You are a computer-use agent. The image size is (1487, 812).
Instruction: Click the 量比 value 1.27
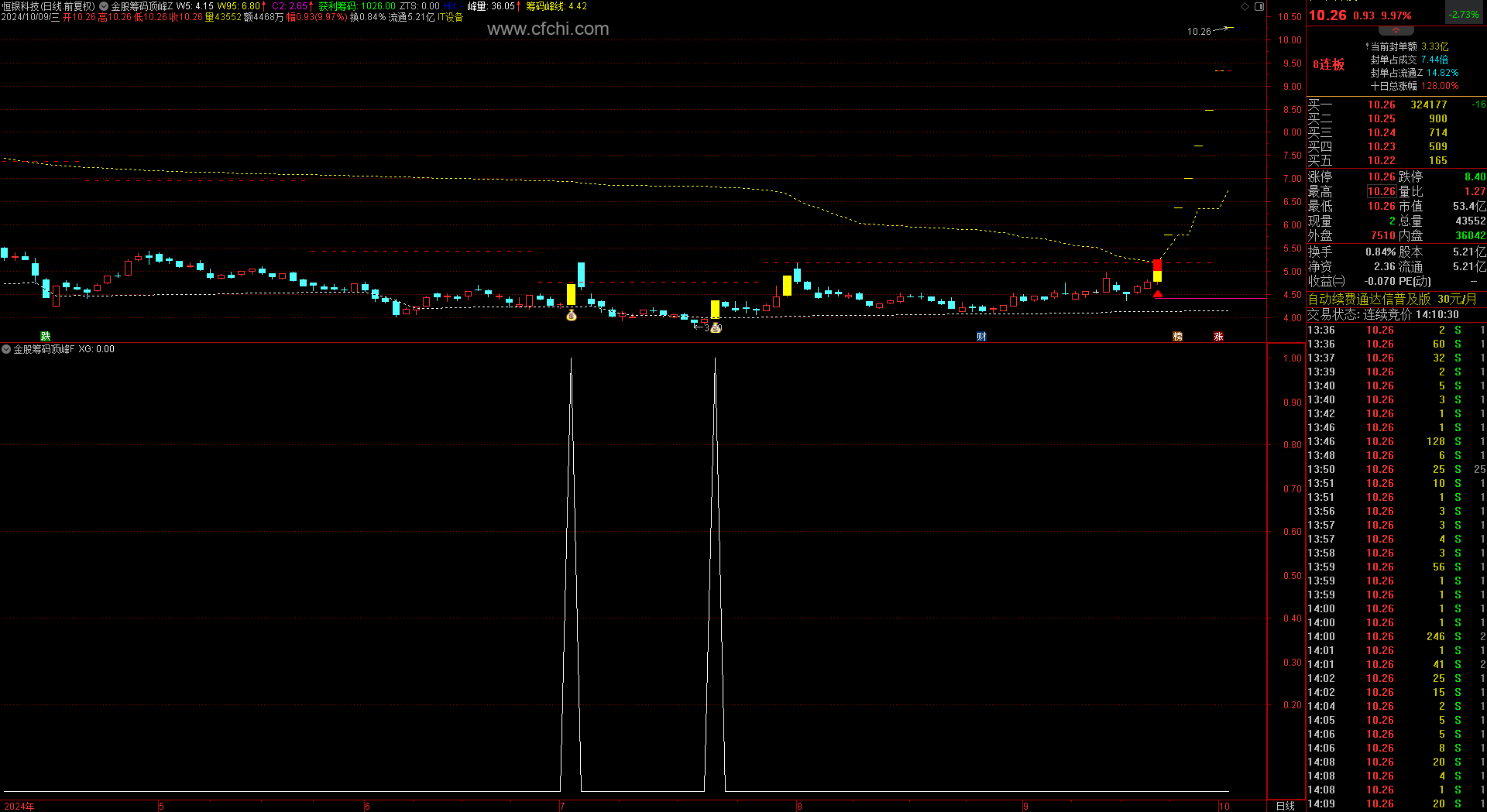pyautogui.click(x=1475, y=191)
